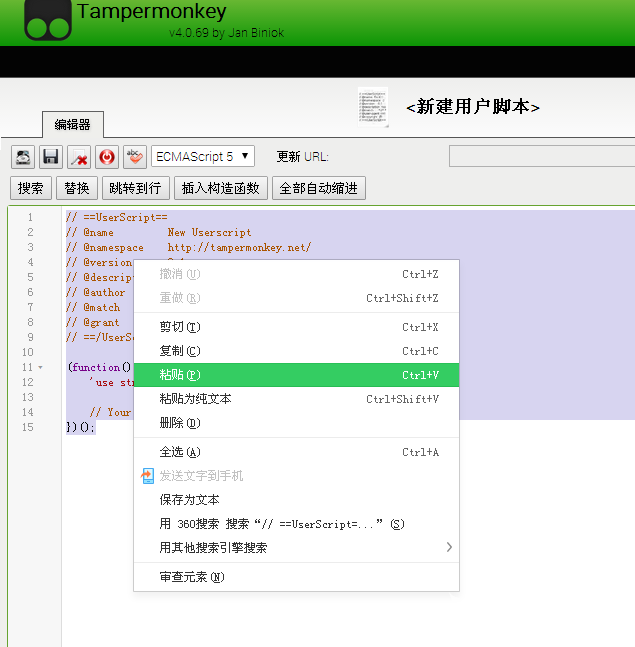Click the 插入构造函数 button
635x647 pixels.
click(221, 188)
